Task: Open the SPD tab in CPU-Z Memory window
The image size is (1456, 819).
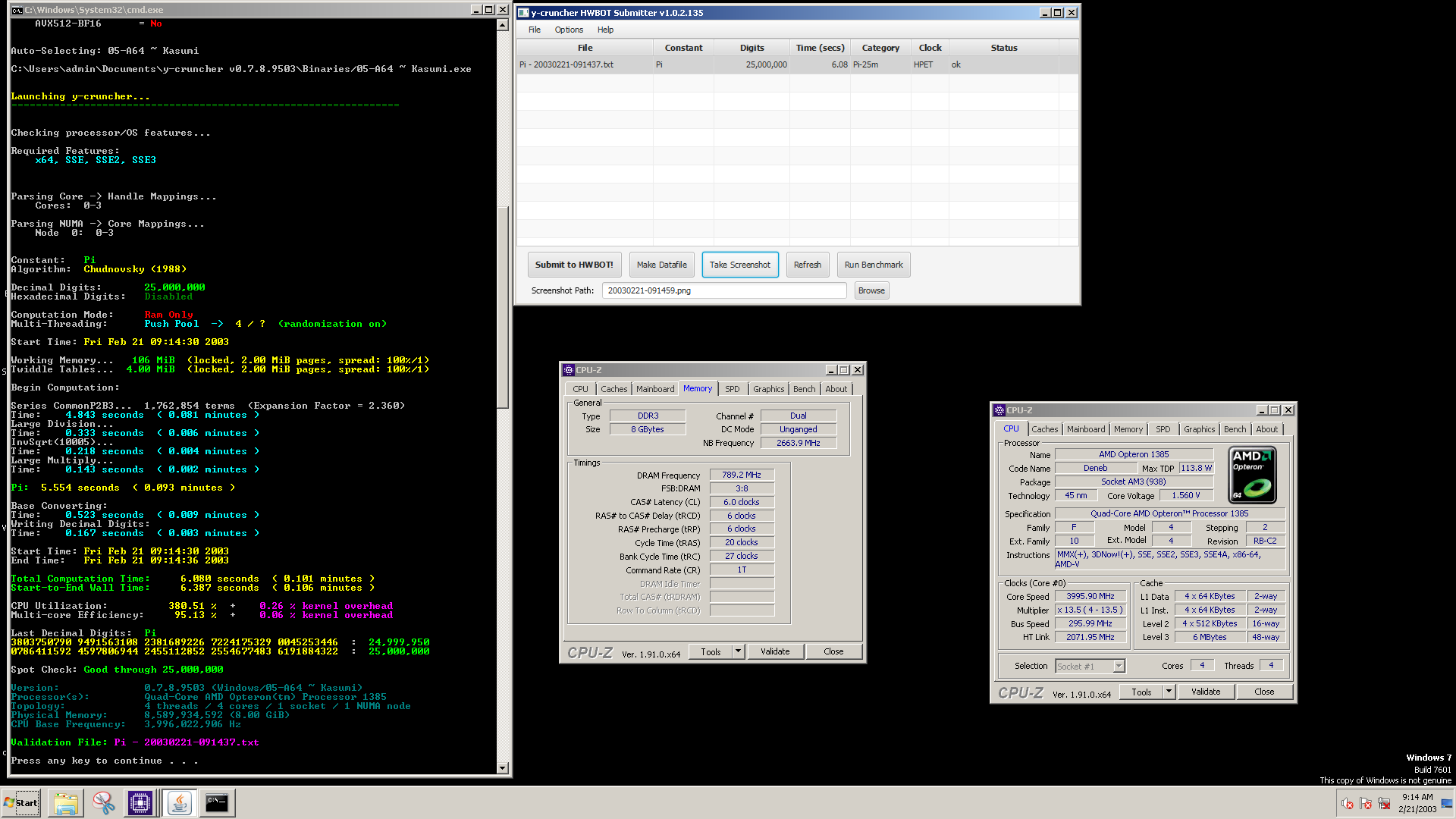Action: pos(732,389)
